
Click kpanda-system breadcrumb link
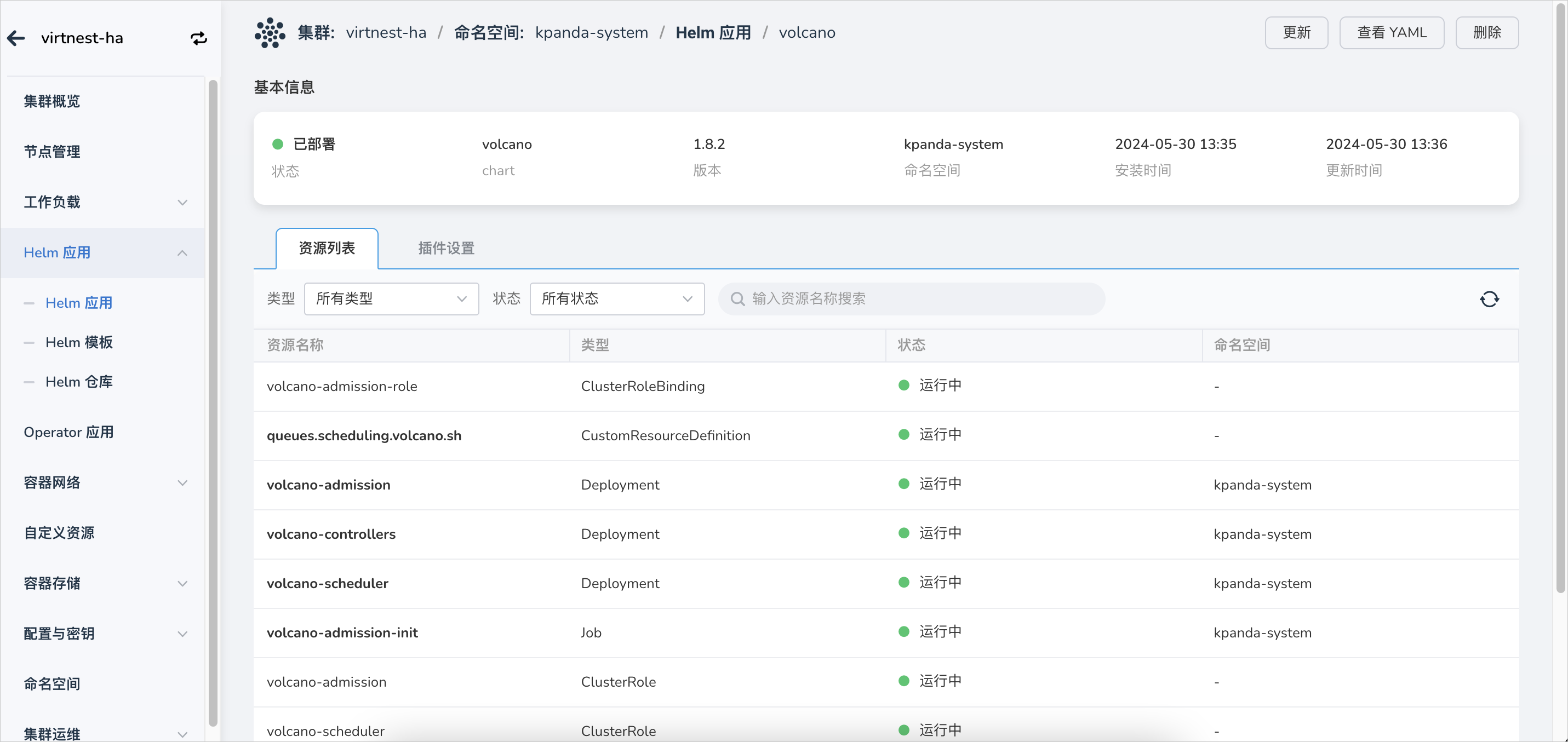coord(592,33)
